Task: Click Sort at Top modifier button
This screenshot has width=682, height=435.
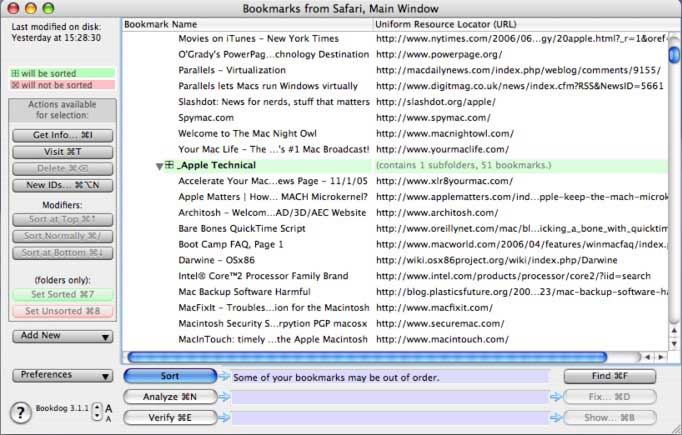Action: (x=63, y=219)
